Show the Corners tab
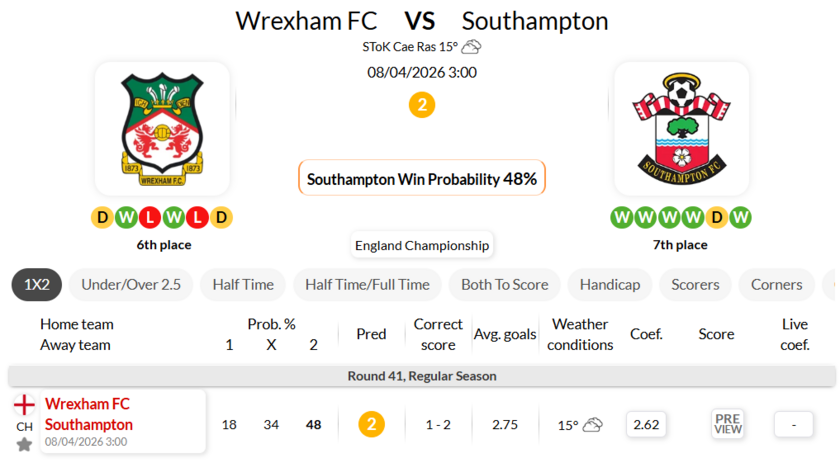The height and width of the screenshot is (463, 840). (x=776, y=285)
